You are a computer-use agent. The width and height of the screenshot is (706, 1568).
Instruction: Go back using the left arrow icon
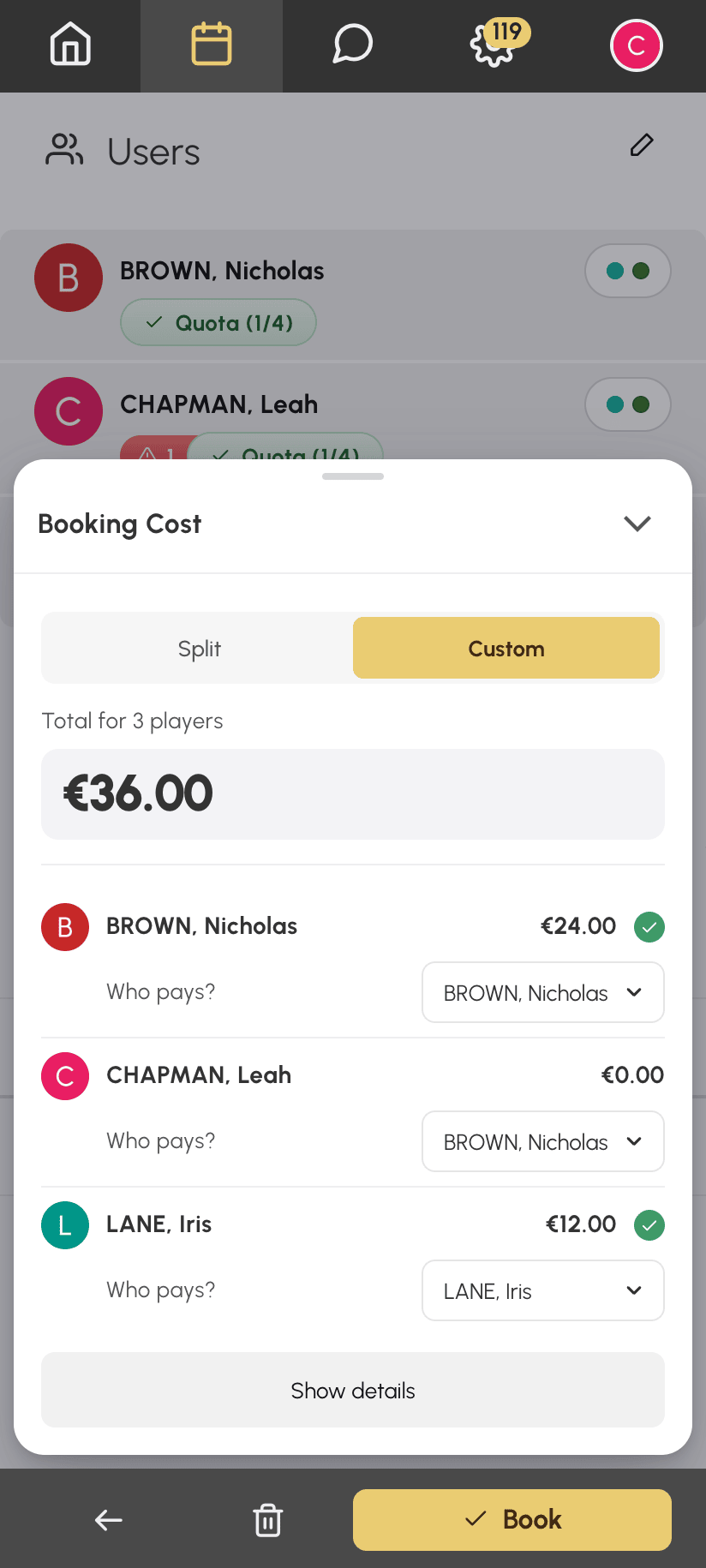[x=109, y=1520]
